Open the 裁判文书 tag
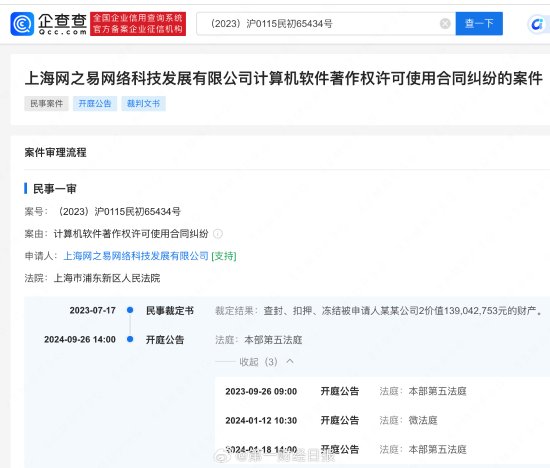This screenshot has height=468, width=550. [143, 103]
